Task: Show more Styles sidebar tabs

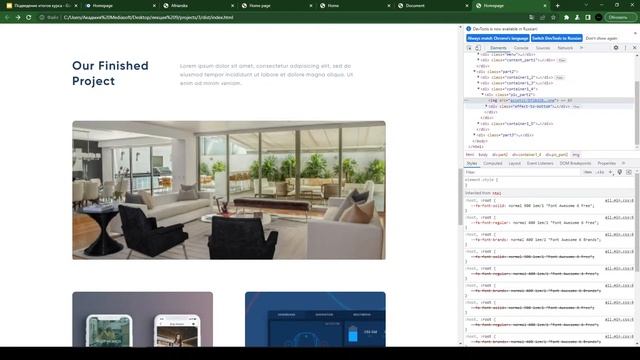Action: click(x=623, y=163)
